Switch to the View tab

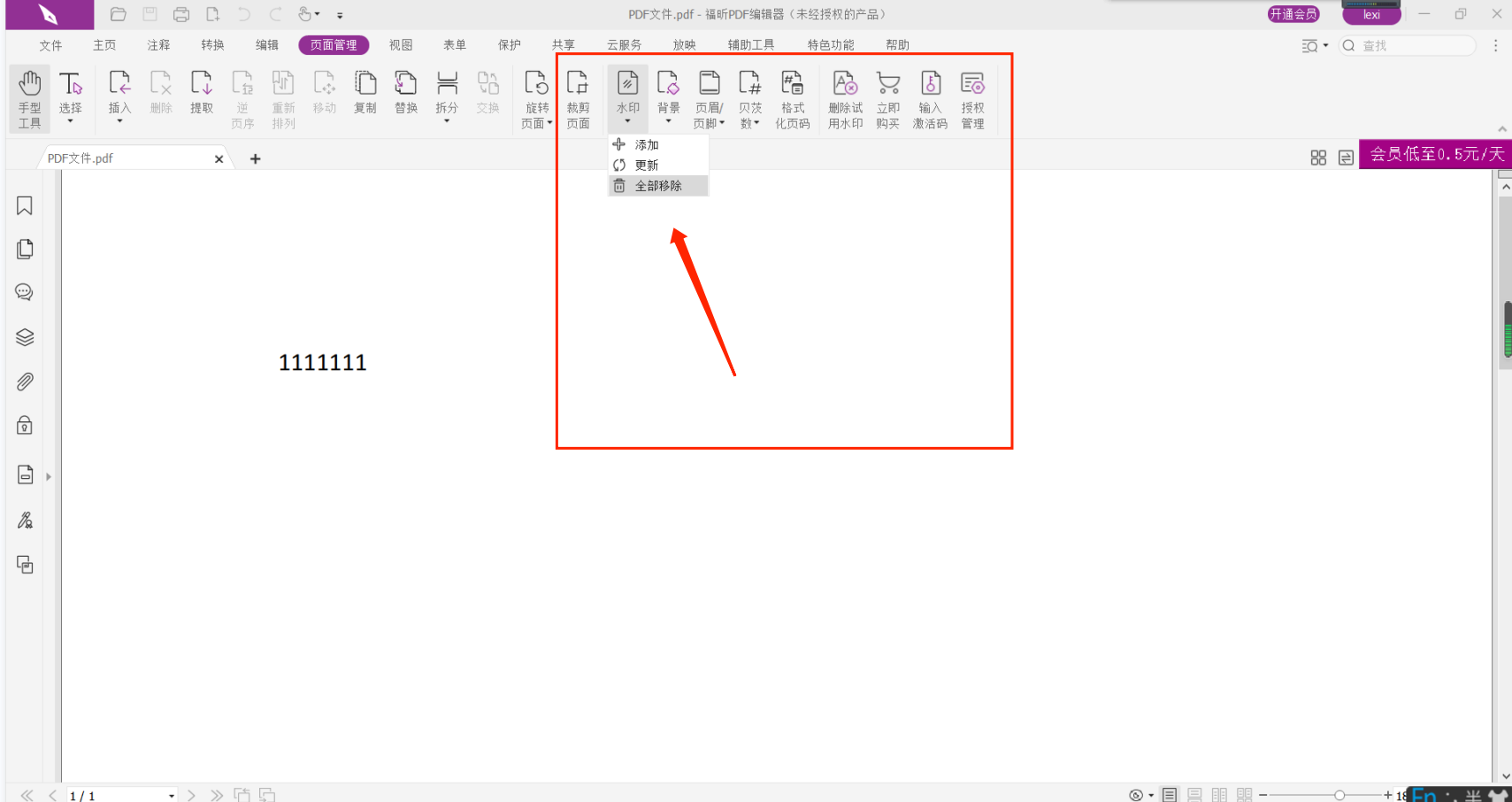click(401, 45)
